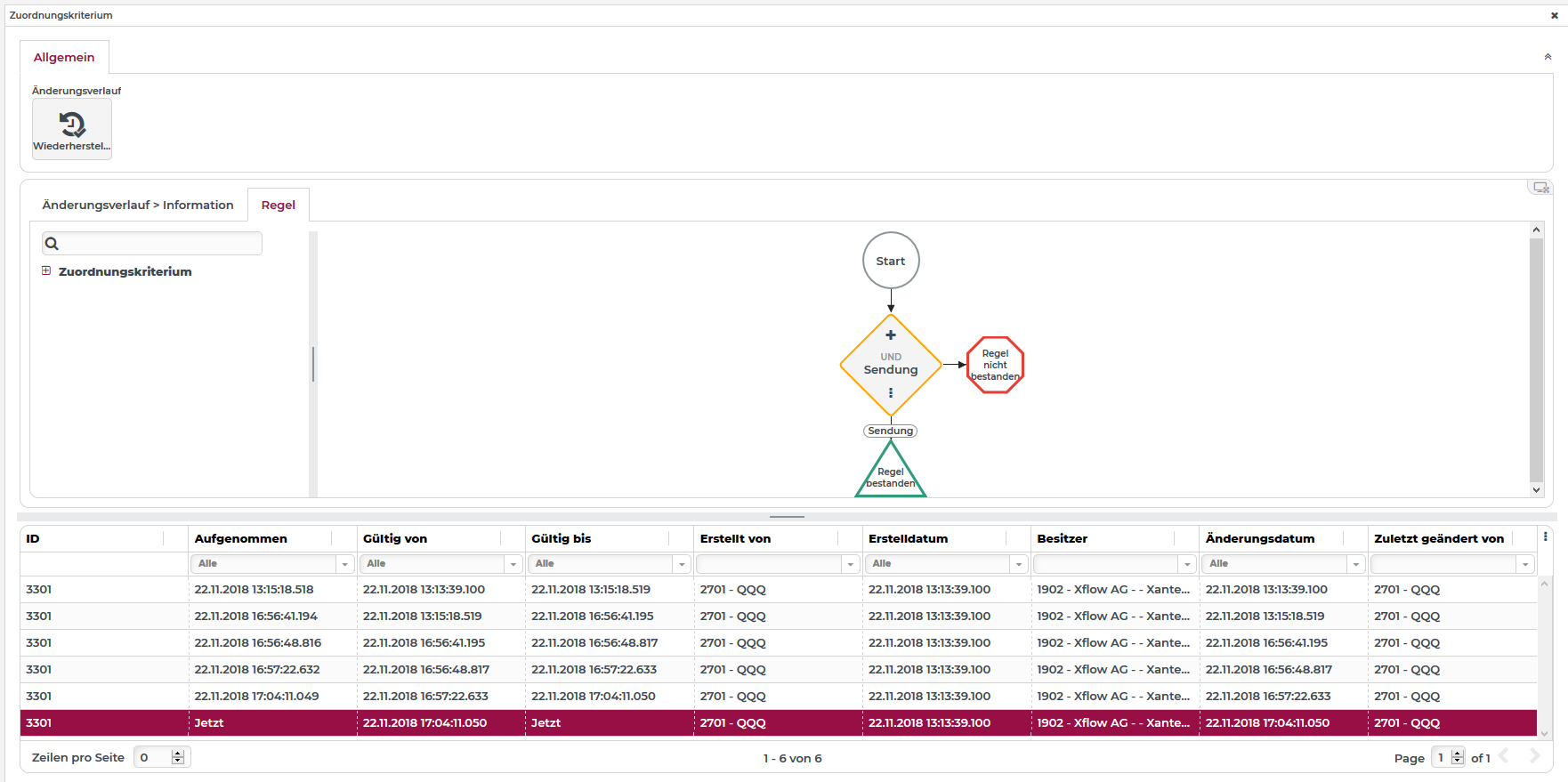Click the Zeilen pro Seite number field
The height and width of the screenshot is (782, 1568).
pyautogui.click(x=152, y=758)
